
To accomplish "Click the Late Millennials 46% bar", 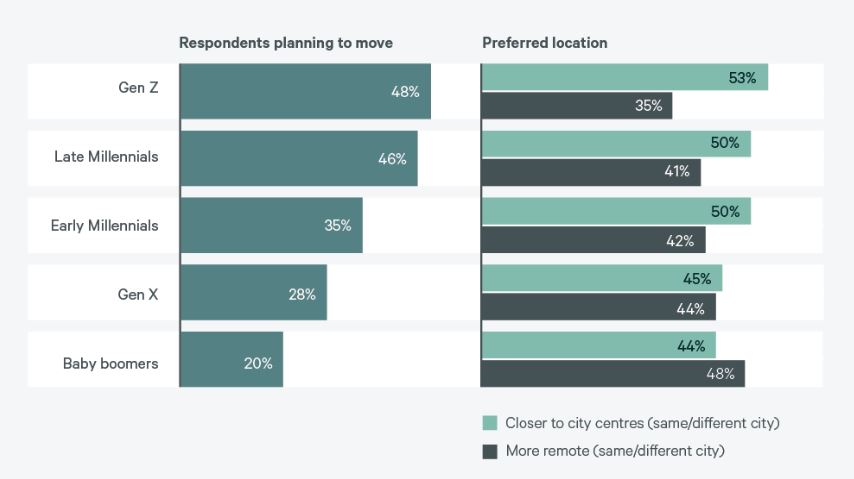I will pyautogui.click(x=299, y=159).
